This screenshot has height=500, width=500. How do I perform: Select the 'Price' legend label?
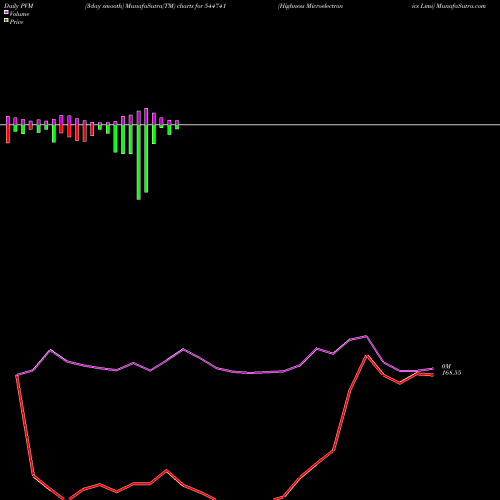17,22
